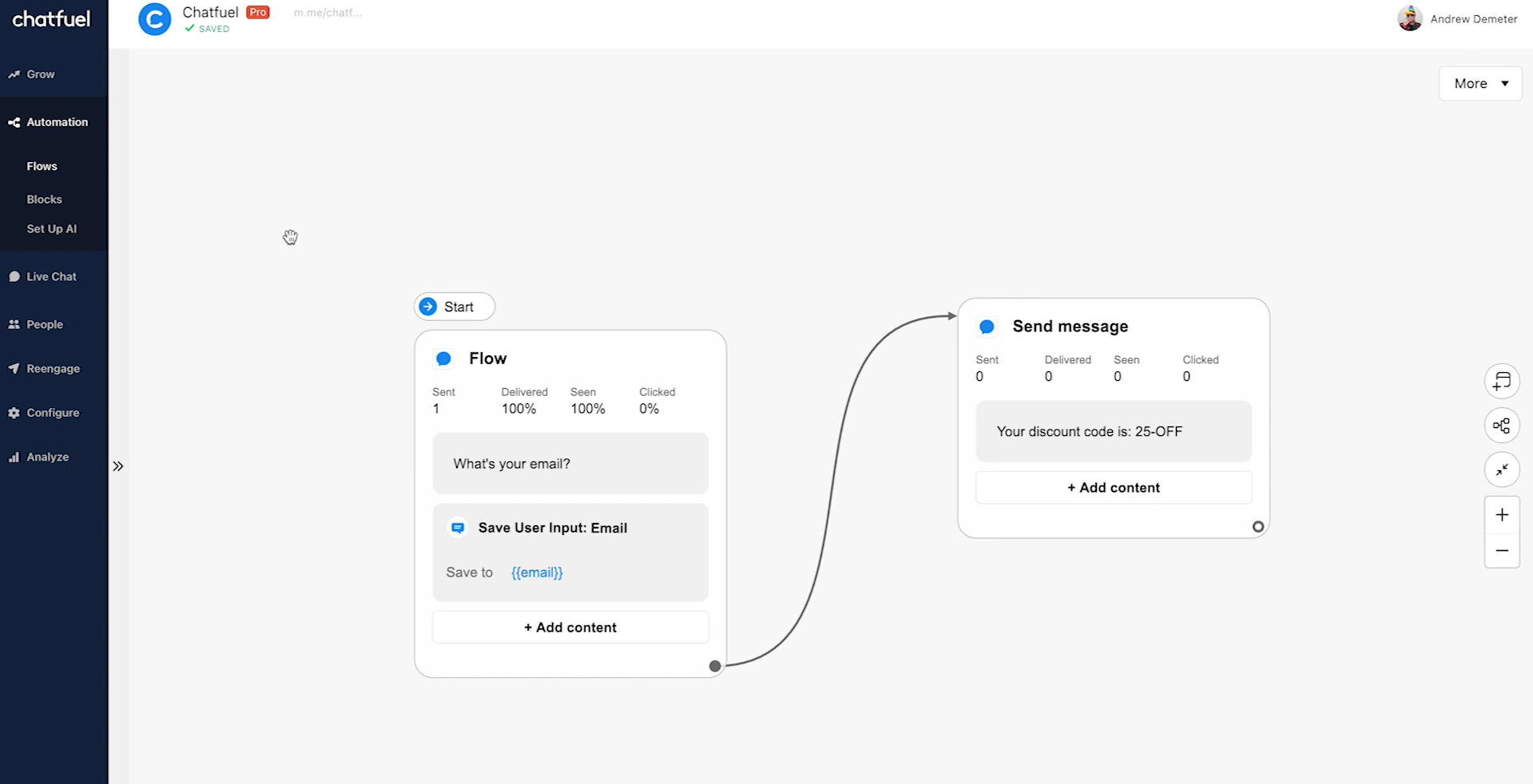Click the zoom in plus control

pos(1502,515)
